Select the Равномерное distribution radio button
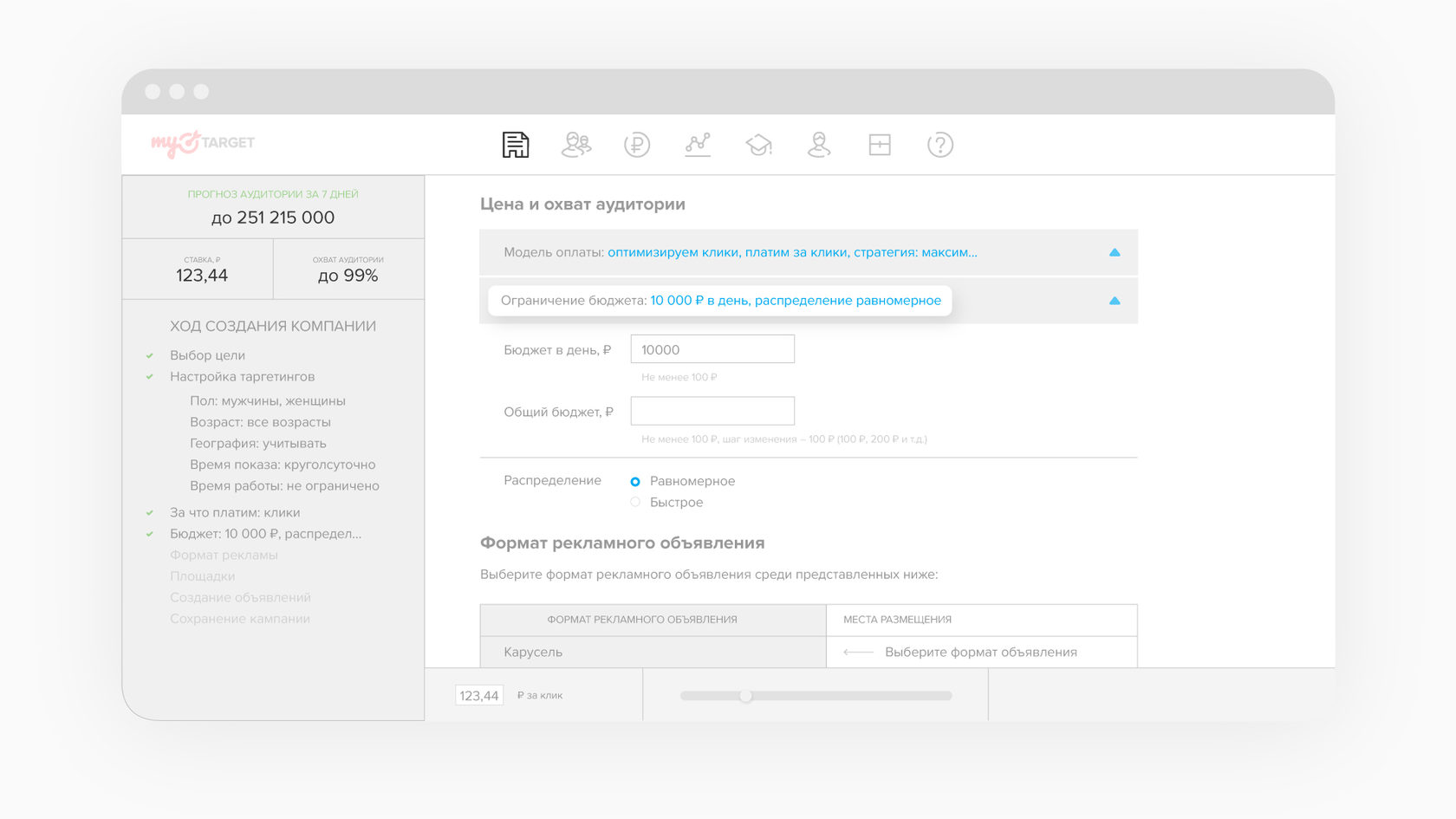 635,481
